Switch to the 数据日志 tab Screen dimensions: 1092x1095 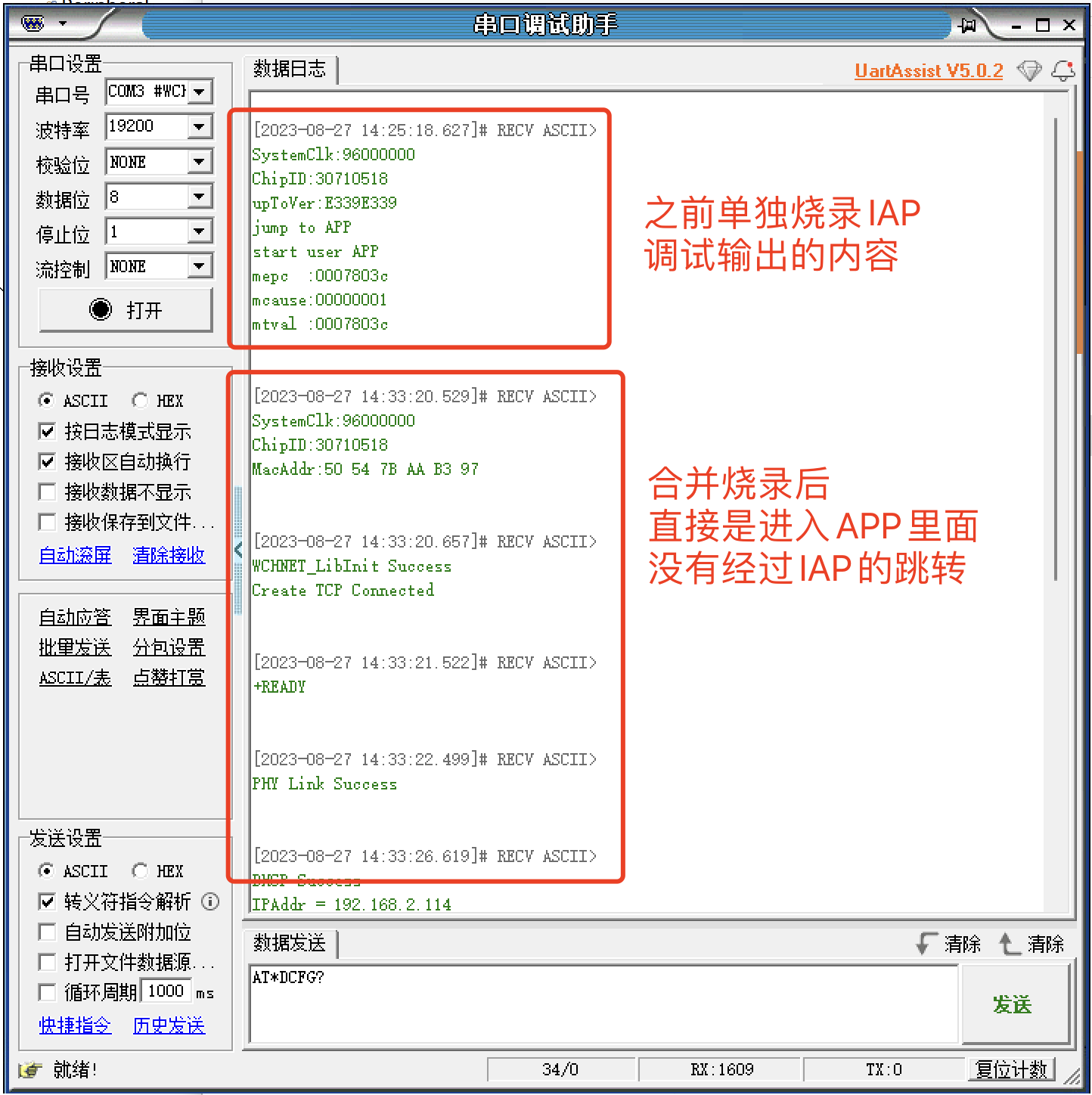click(290, 69)
